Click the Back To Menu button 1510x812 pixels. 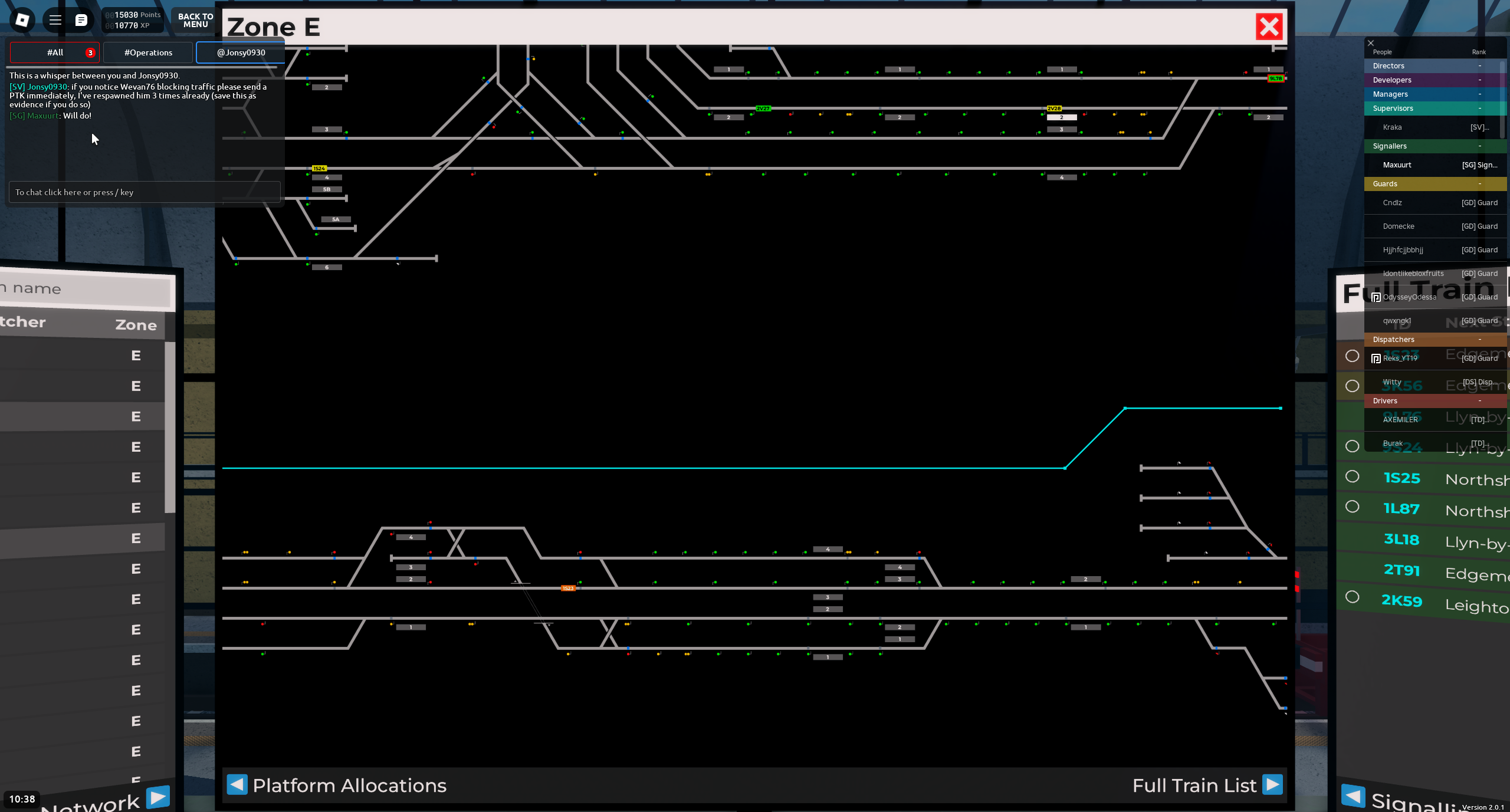(x=195, y=21)
